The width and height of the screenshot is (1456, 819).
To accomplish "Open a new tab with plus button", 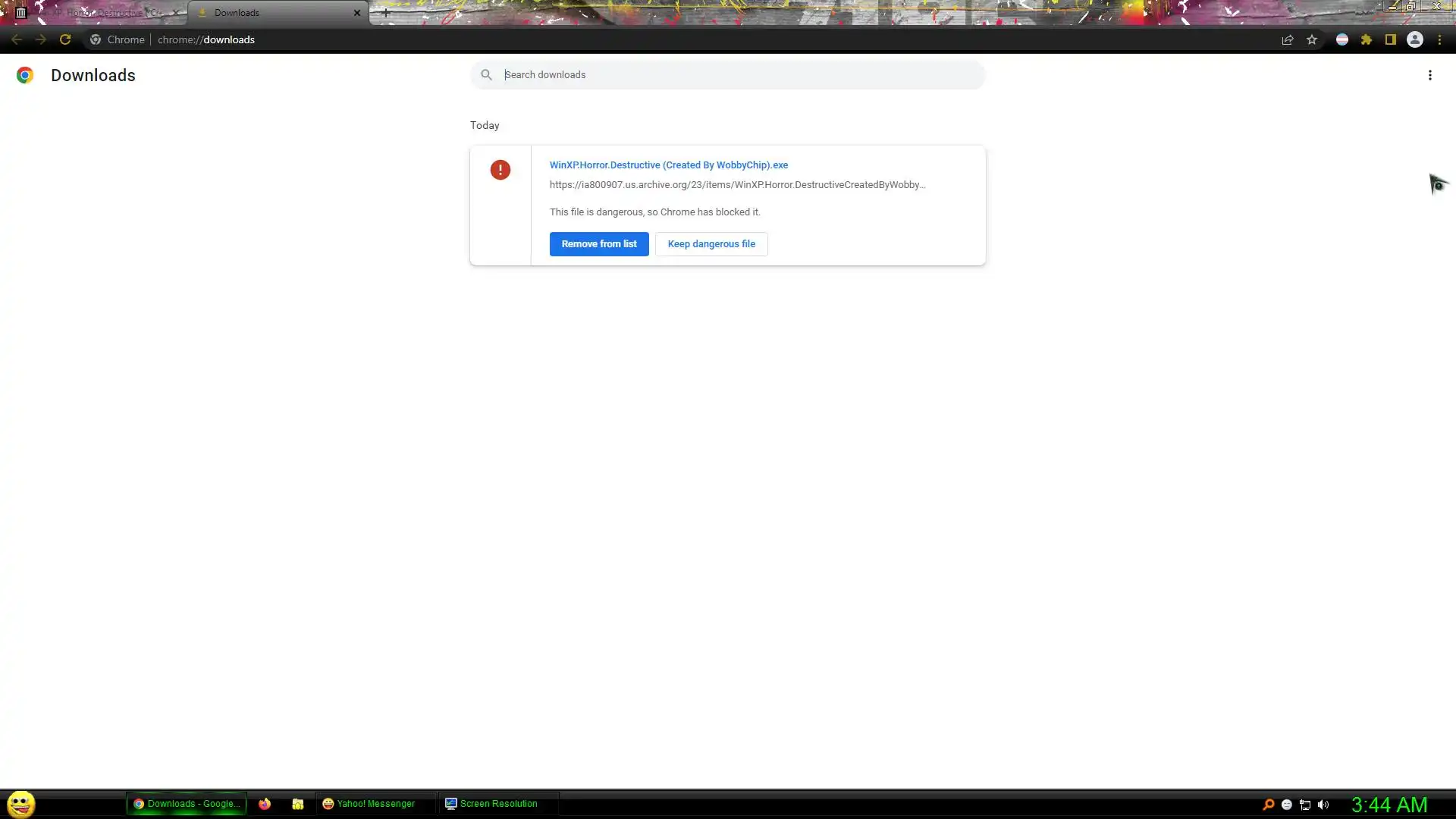I will pos(386,13).
